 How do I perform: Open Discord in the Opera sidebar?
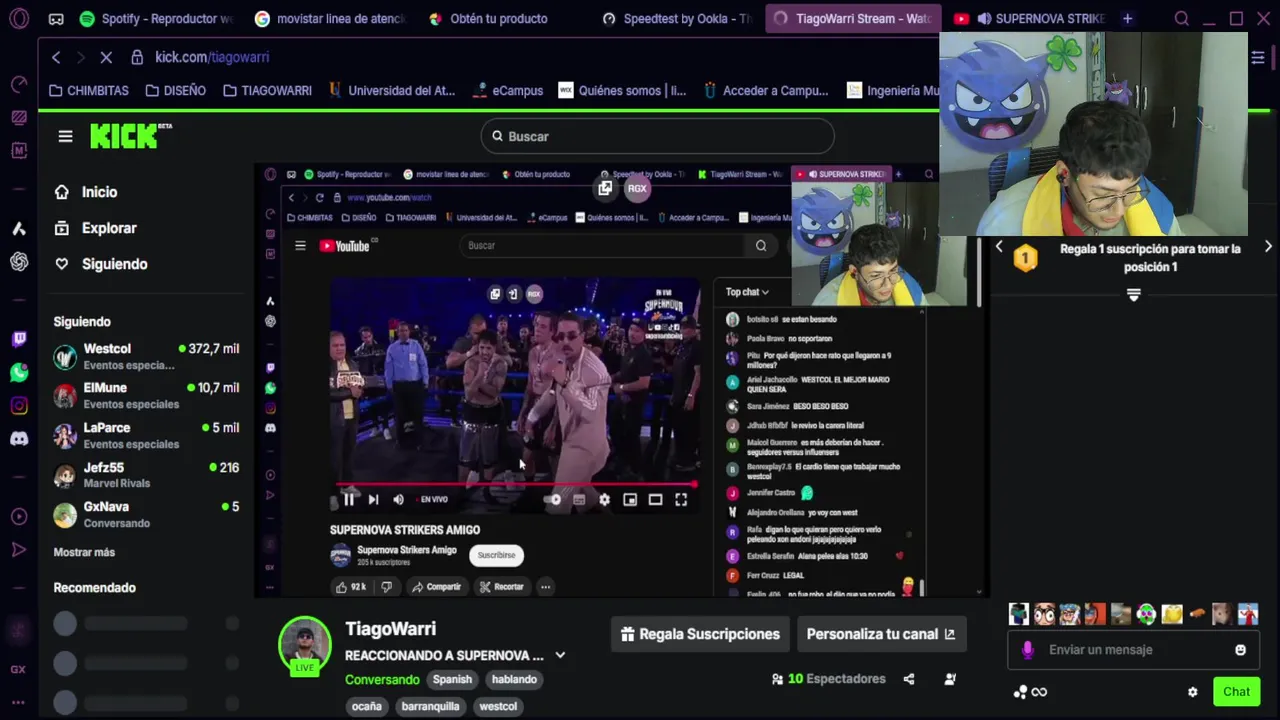(19, 438)
